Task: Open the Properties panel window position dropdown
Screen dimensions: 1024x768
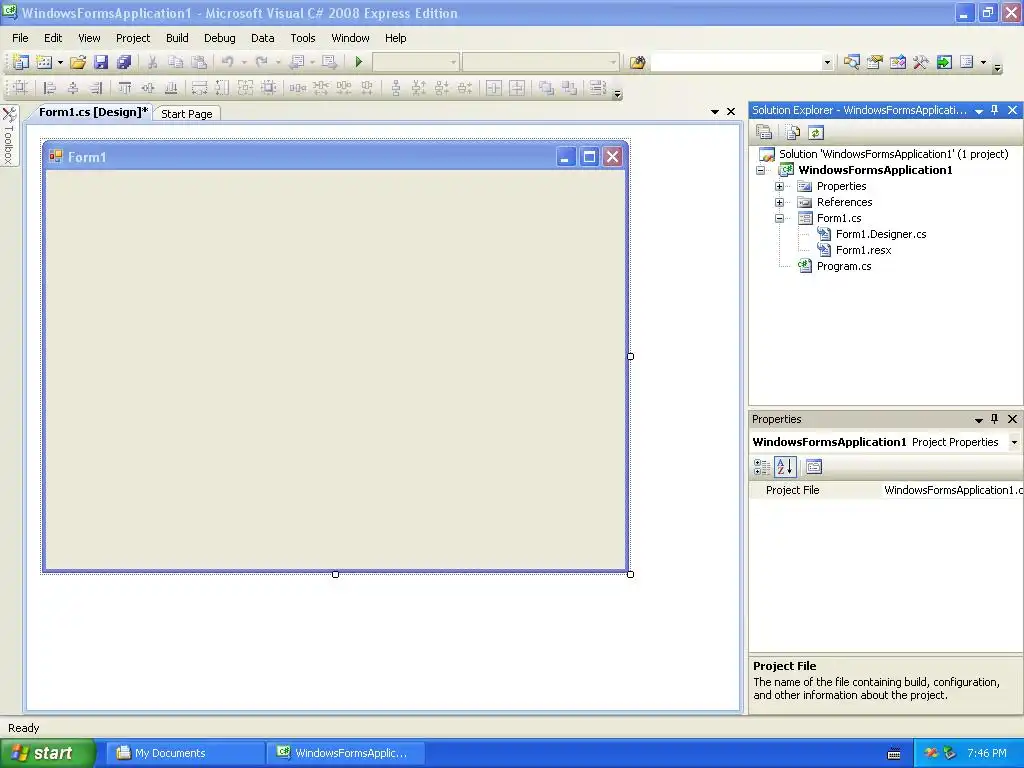Action: click(979, 420)
